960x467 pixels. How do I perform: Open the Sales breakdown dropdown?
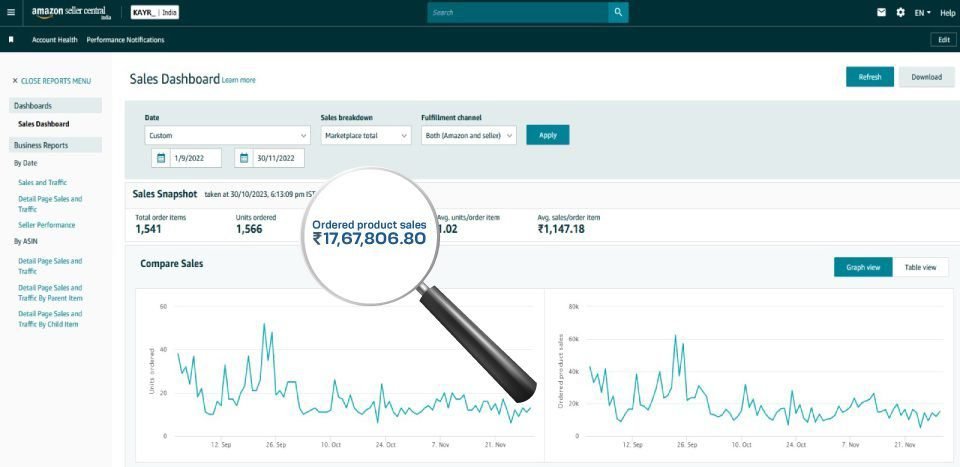pos(365,135)
